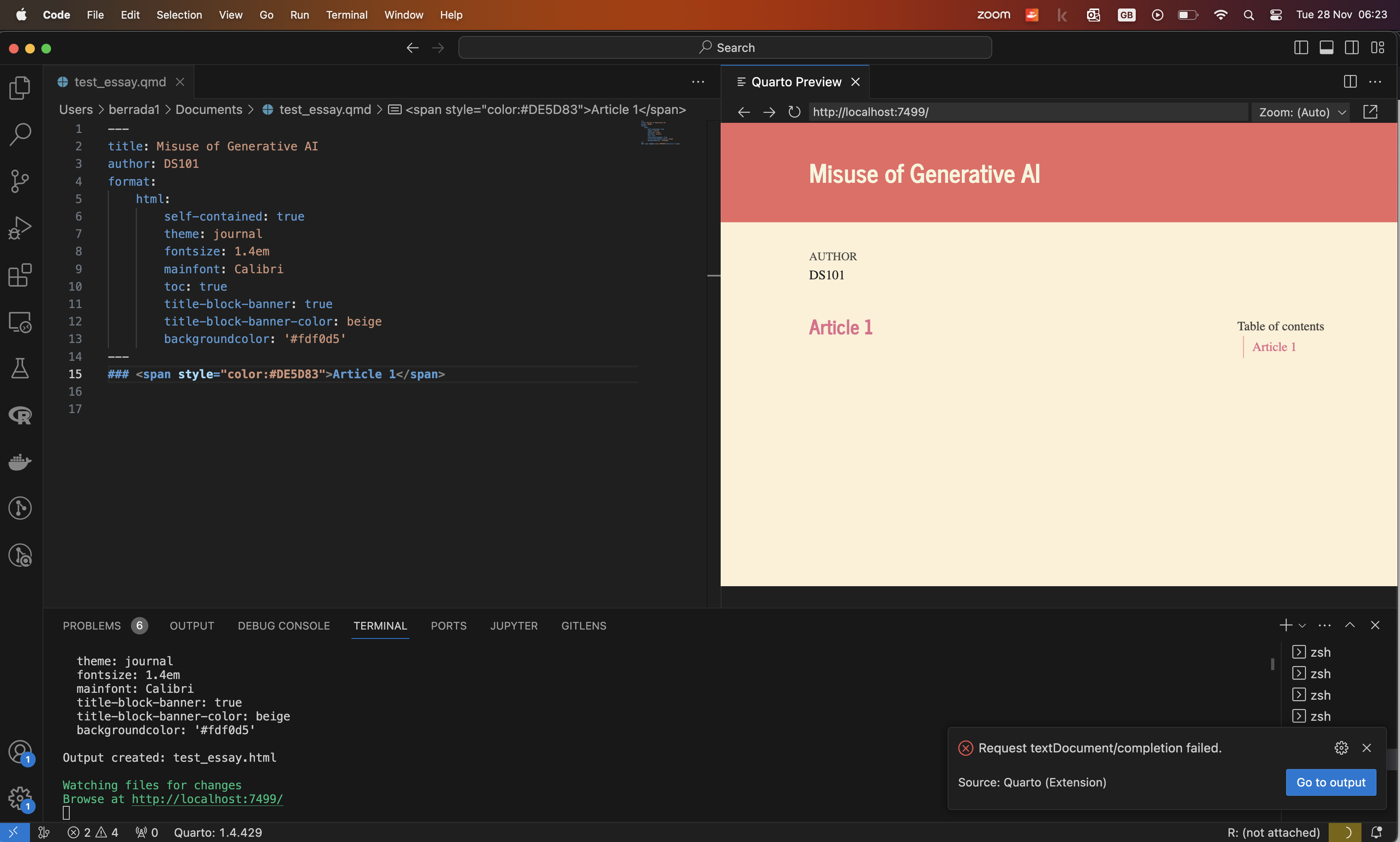
Task: Toggle the bottom Panel layout button
Action: pyautogui.click(x=1326, y=48)
